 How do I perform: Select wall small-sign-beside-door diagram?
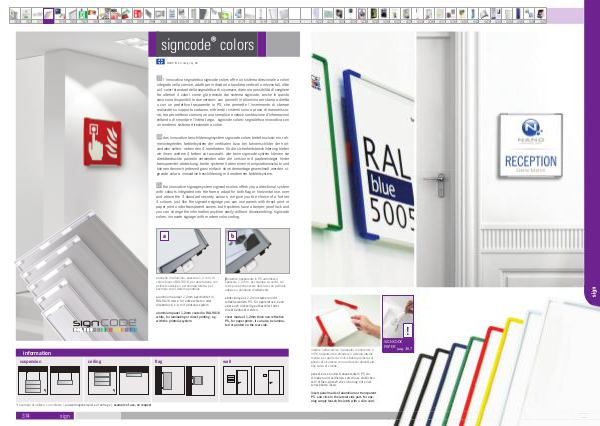point(269,380)
